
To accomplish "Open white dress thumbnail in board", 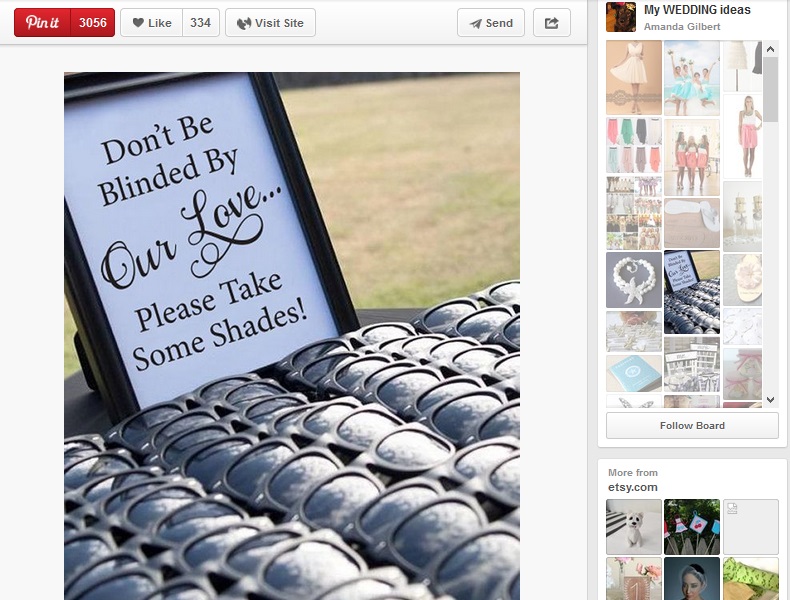I will [x=633, y=77].
